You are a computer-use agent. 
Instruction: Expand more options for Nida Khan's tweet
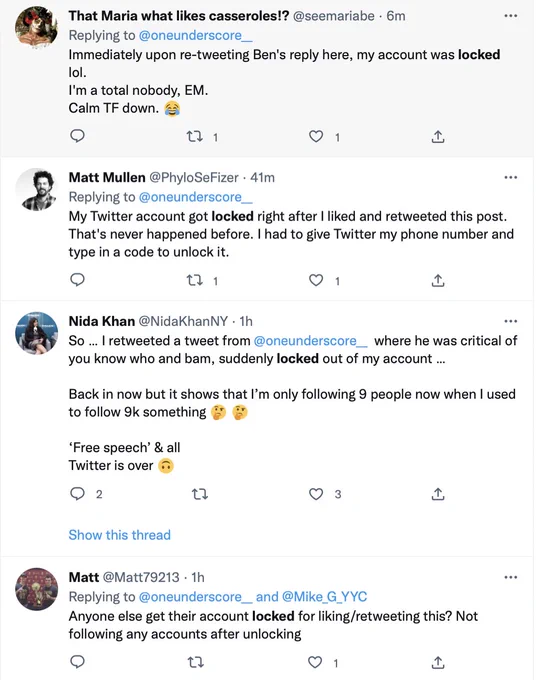pyautogui.click(x=511, y=321)
